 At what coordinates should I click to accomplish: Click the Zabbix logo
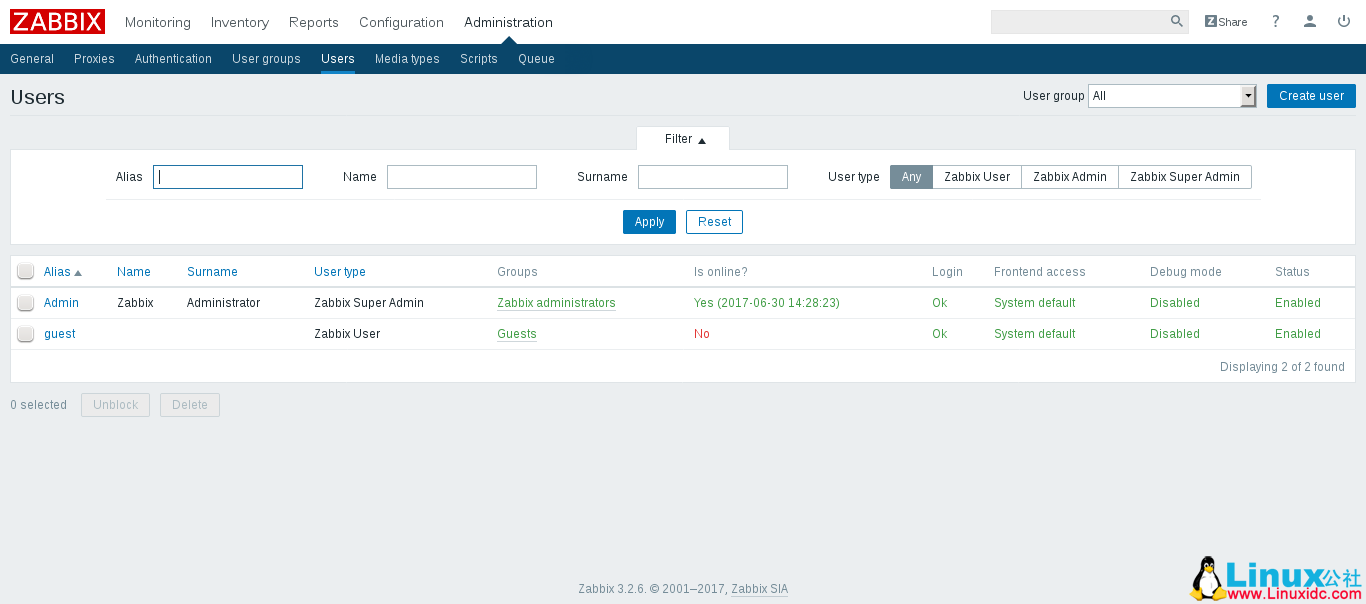[x=57, y=22]
